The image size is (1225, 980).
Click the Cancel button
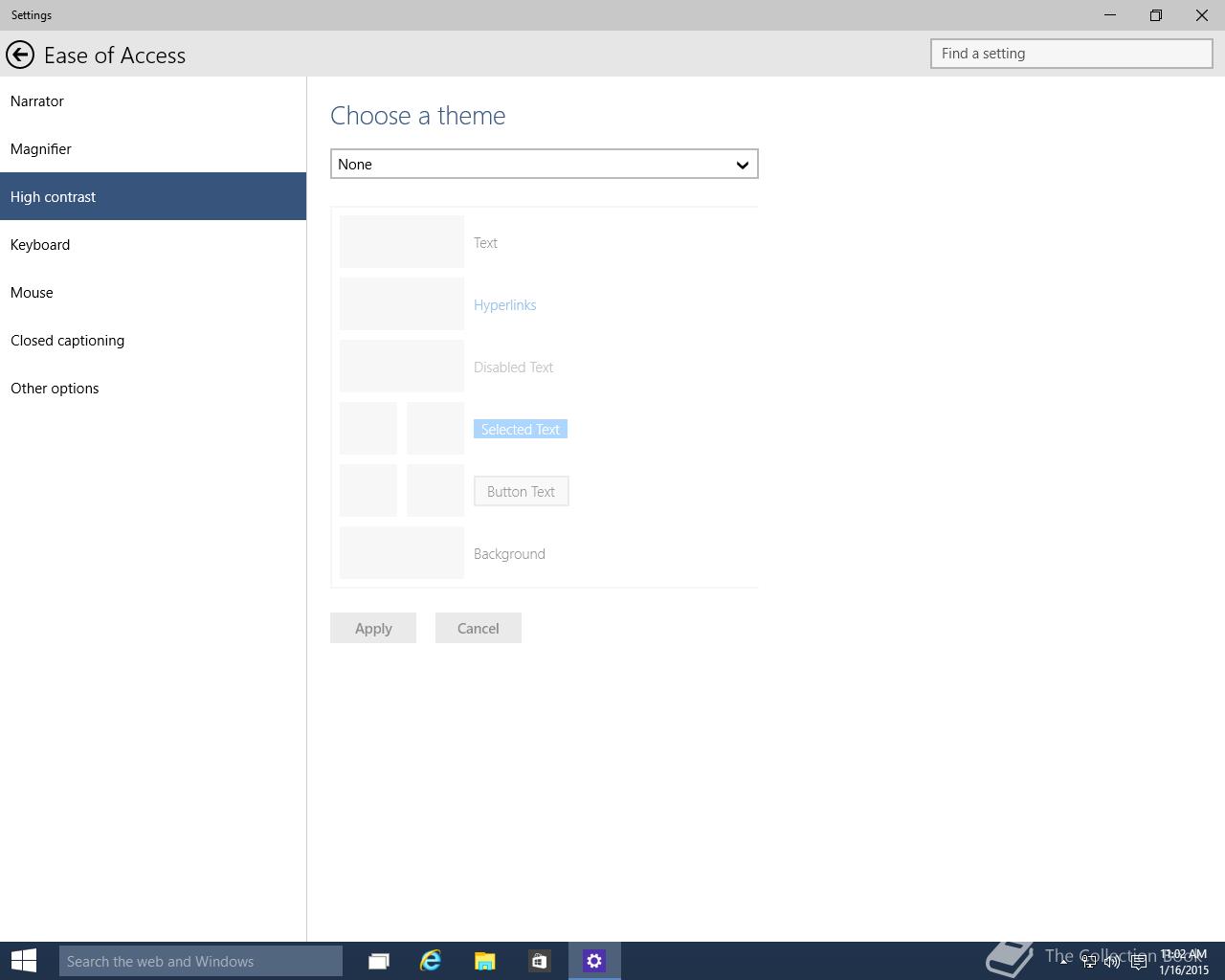pyautogui.click(x=479, y=628)
